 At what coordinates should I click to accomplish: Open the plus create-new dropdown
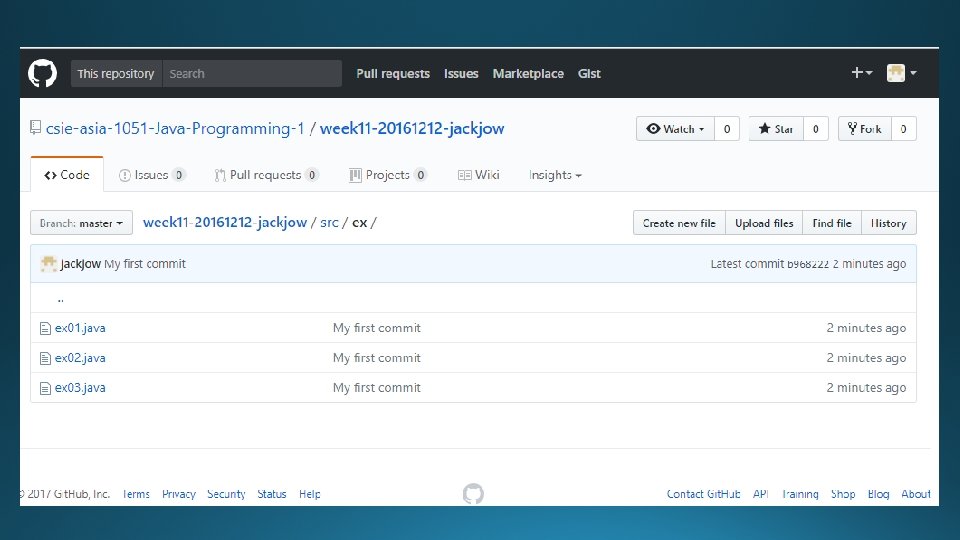[861, 73]
